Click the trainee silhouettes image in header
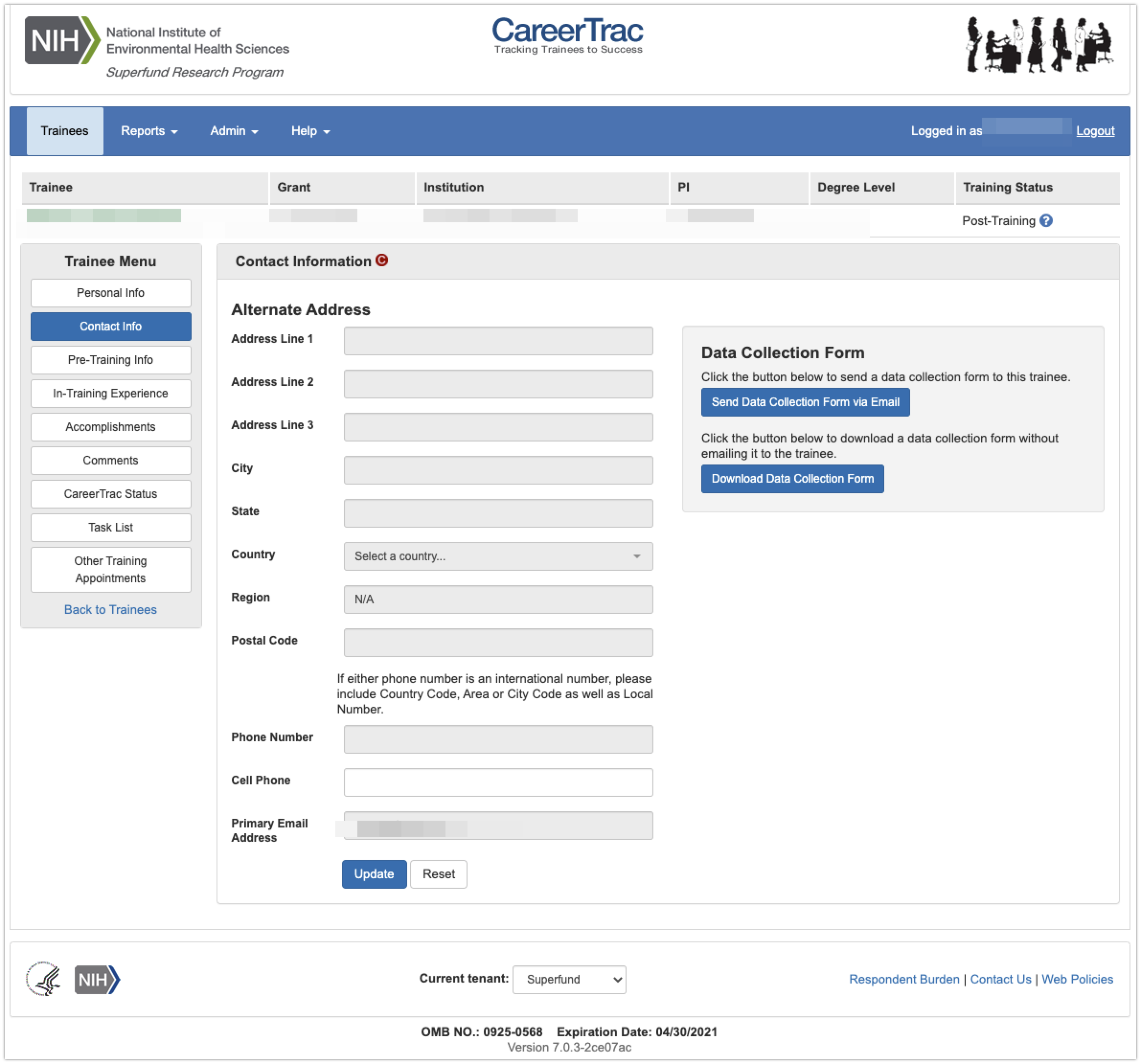1141x1064 pixels. coord(1039,45)
